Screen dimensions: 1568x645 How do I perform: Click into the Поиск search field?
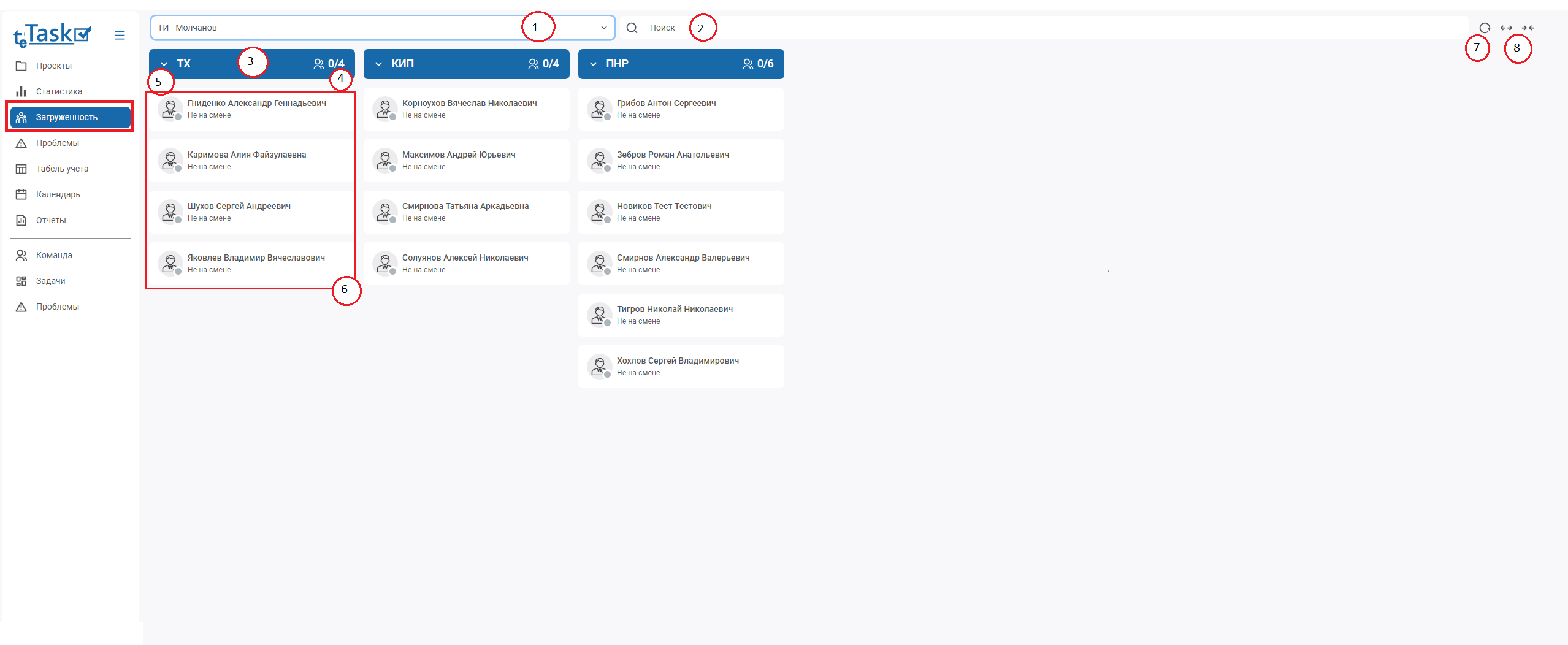[1042, 28]
